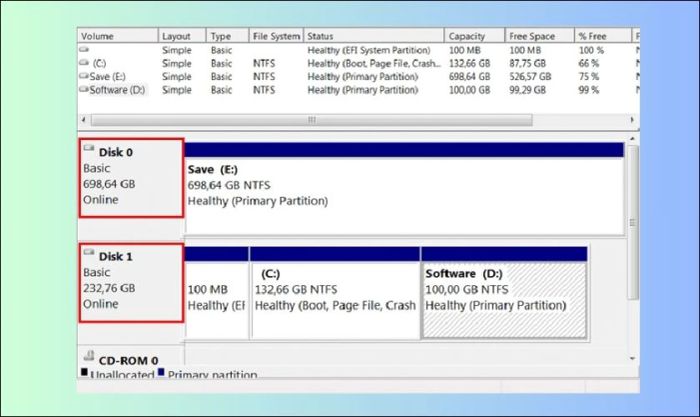
Task: Click the disk pane vertical scrollbar thumb
Action: [632, 222]
